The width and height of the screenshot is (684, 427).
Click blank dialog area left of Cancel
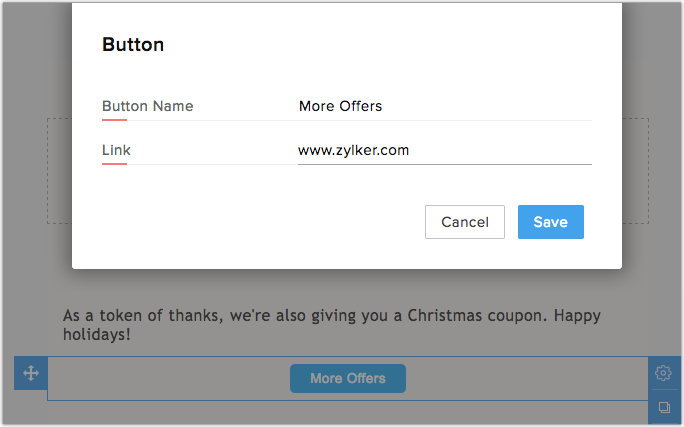(x=250, y=222)
